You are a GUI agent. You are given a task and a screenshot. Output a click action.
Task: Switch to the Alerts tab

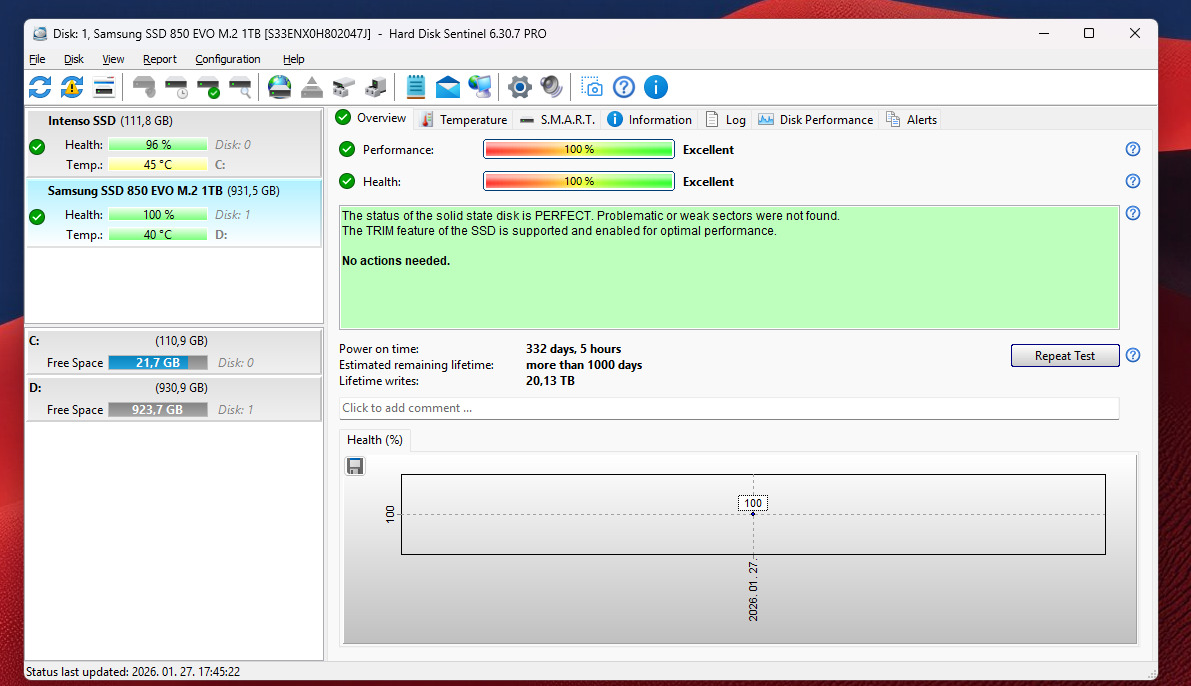coord(911,119)
